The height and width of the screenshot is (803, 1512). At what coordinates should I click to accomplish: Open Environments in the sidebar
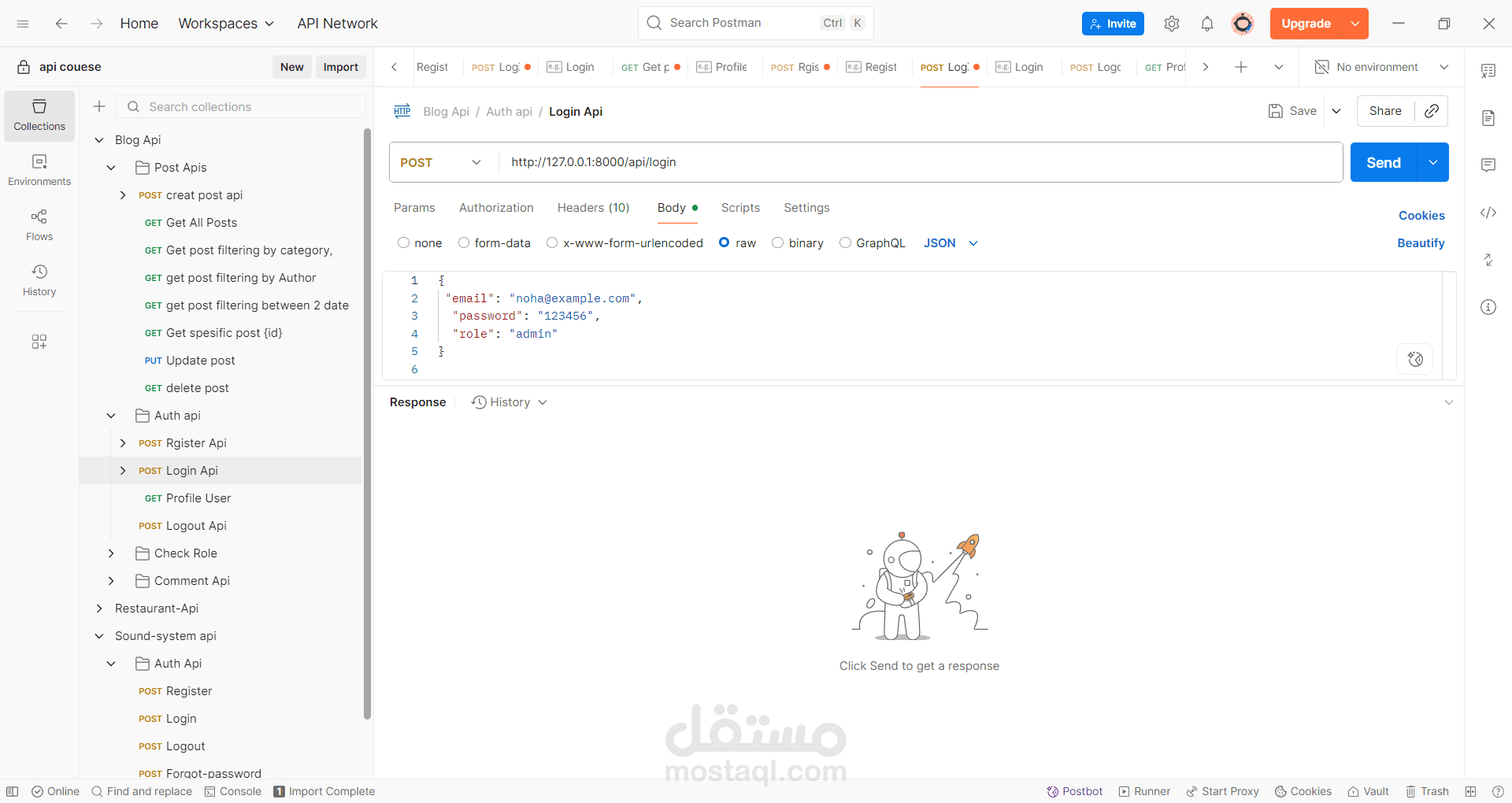39,171
